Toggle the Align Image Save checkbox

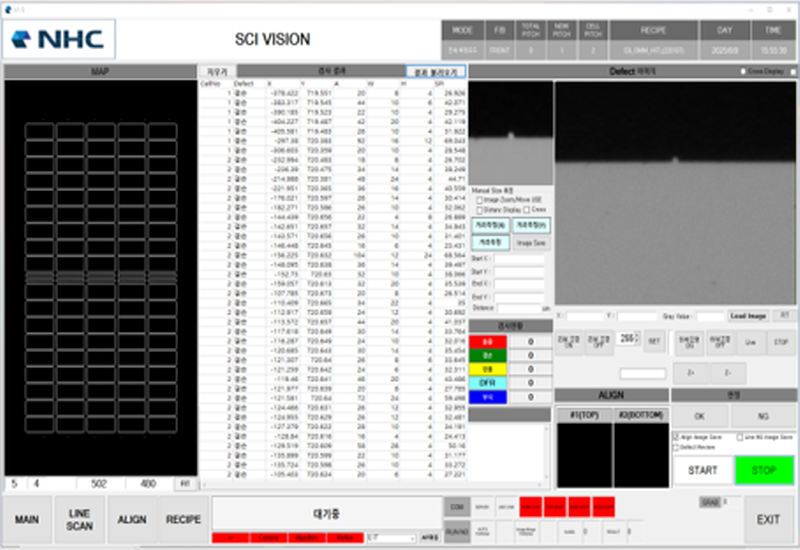tap(676, 437)
